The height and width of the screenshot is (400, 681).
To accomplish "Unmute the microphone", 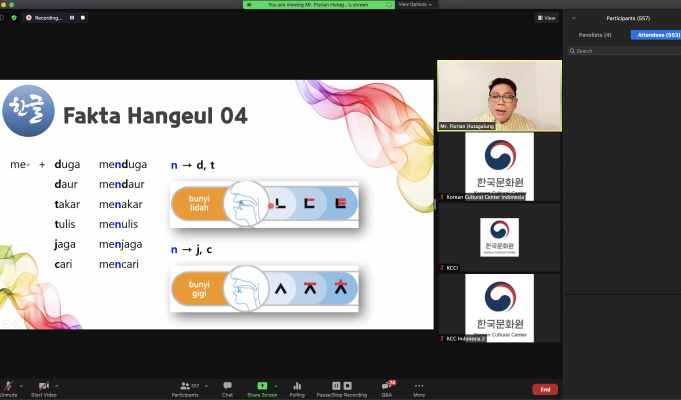I will [x=9, y=386].
